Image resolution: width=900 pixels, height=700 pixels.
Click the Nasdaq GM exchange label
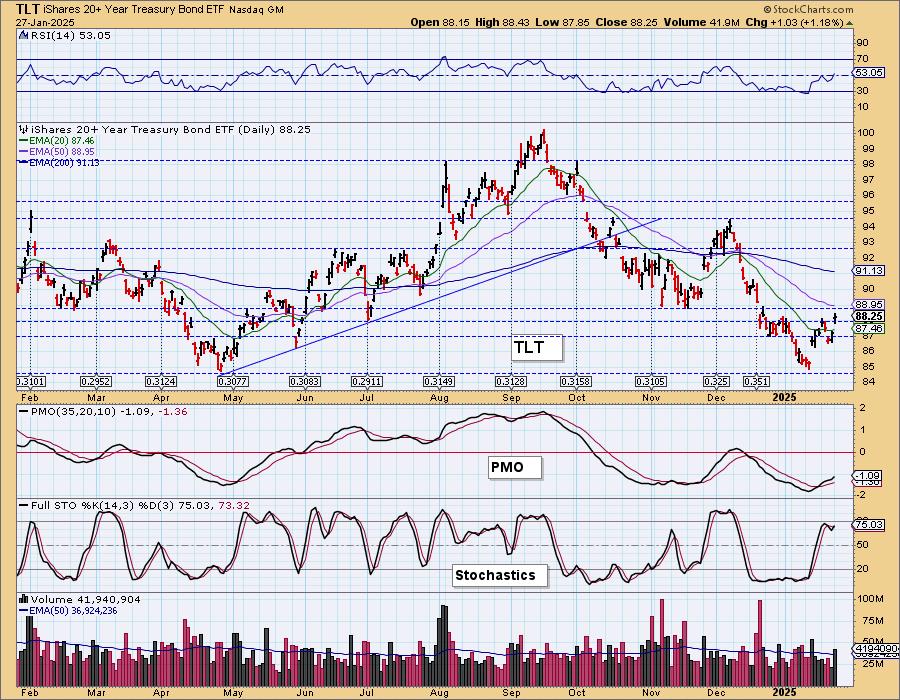tap(256, 10)
